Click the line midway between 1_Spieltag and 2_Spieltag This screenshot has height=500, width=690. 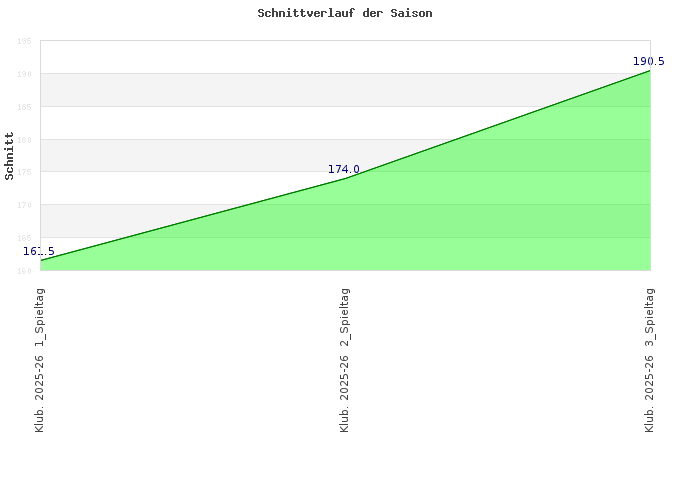point(193,219)
